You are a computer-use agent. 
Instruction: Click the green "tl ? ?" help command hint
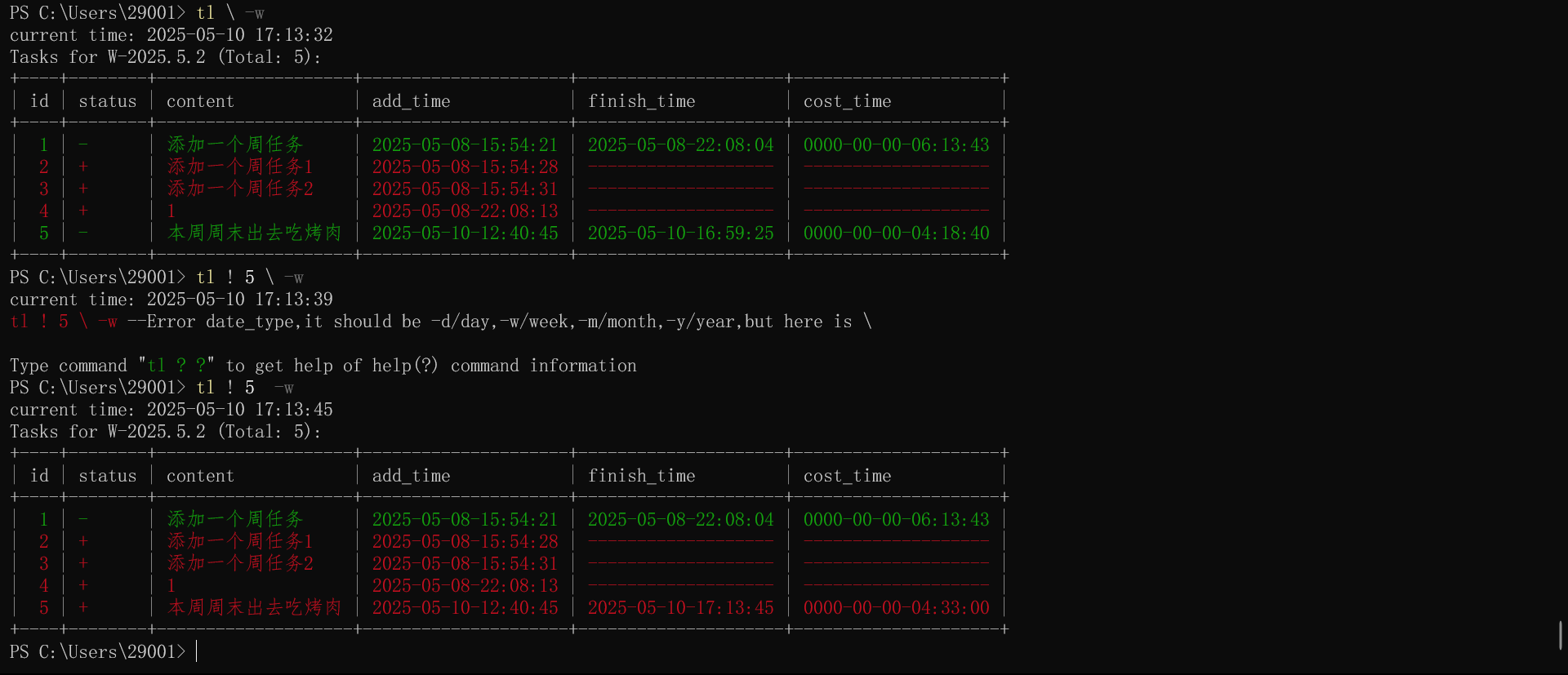(x=176, y=366)
